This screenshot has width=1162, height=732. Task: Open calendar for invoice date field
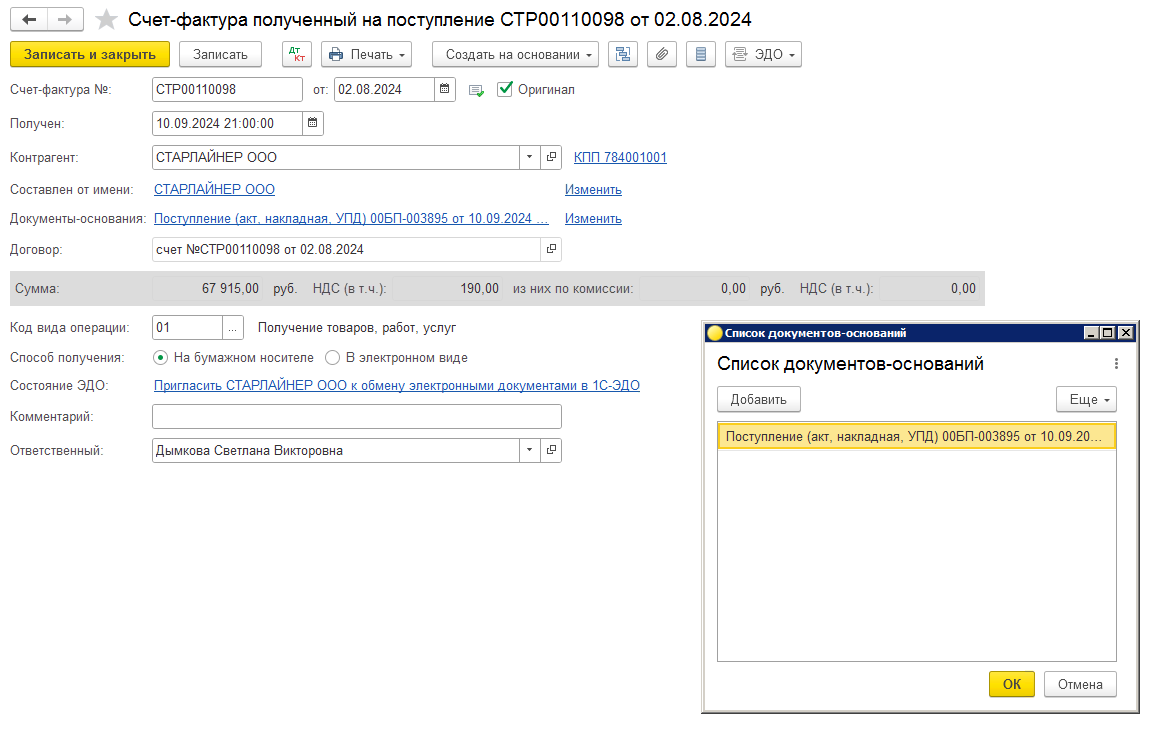point(445,90)
